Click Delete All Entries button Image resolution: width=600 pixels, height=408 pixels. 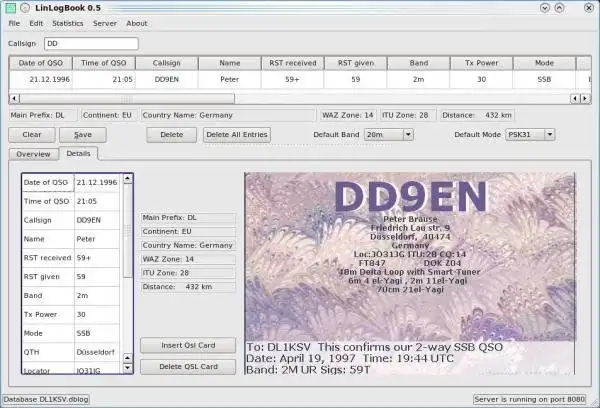(237, 135)
